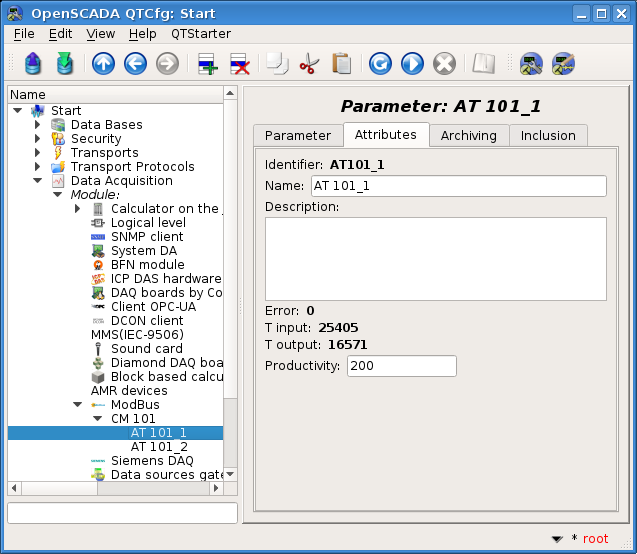This screenshot has height=554, width=637.
Task: Expand the Transports tree node
Action: (37, 153)
